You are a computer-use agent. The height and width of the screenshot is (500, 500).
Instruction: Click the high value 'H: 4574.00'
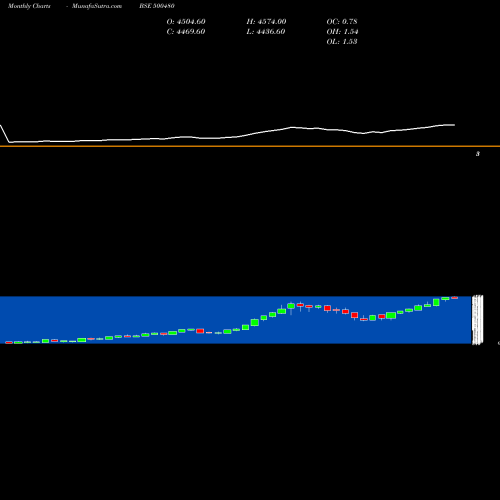266,22
